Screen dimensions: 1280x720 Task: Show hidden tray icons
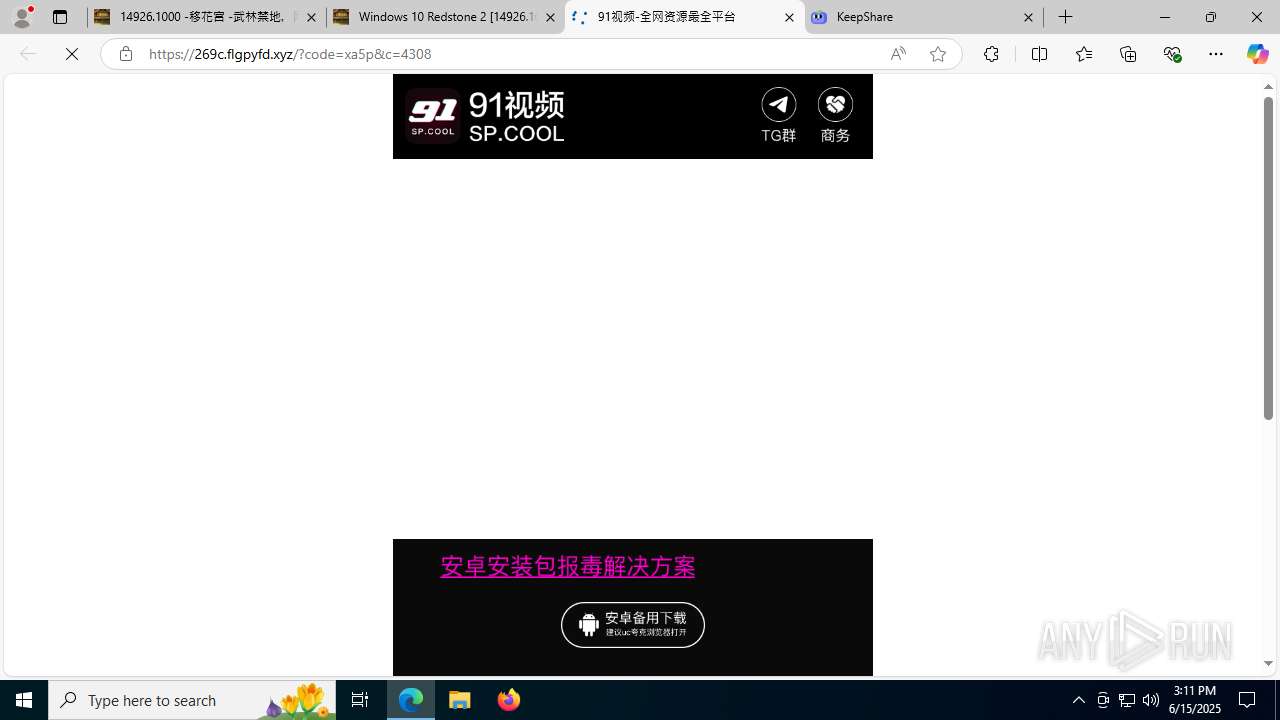(1078, 700)
